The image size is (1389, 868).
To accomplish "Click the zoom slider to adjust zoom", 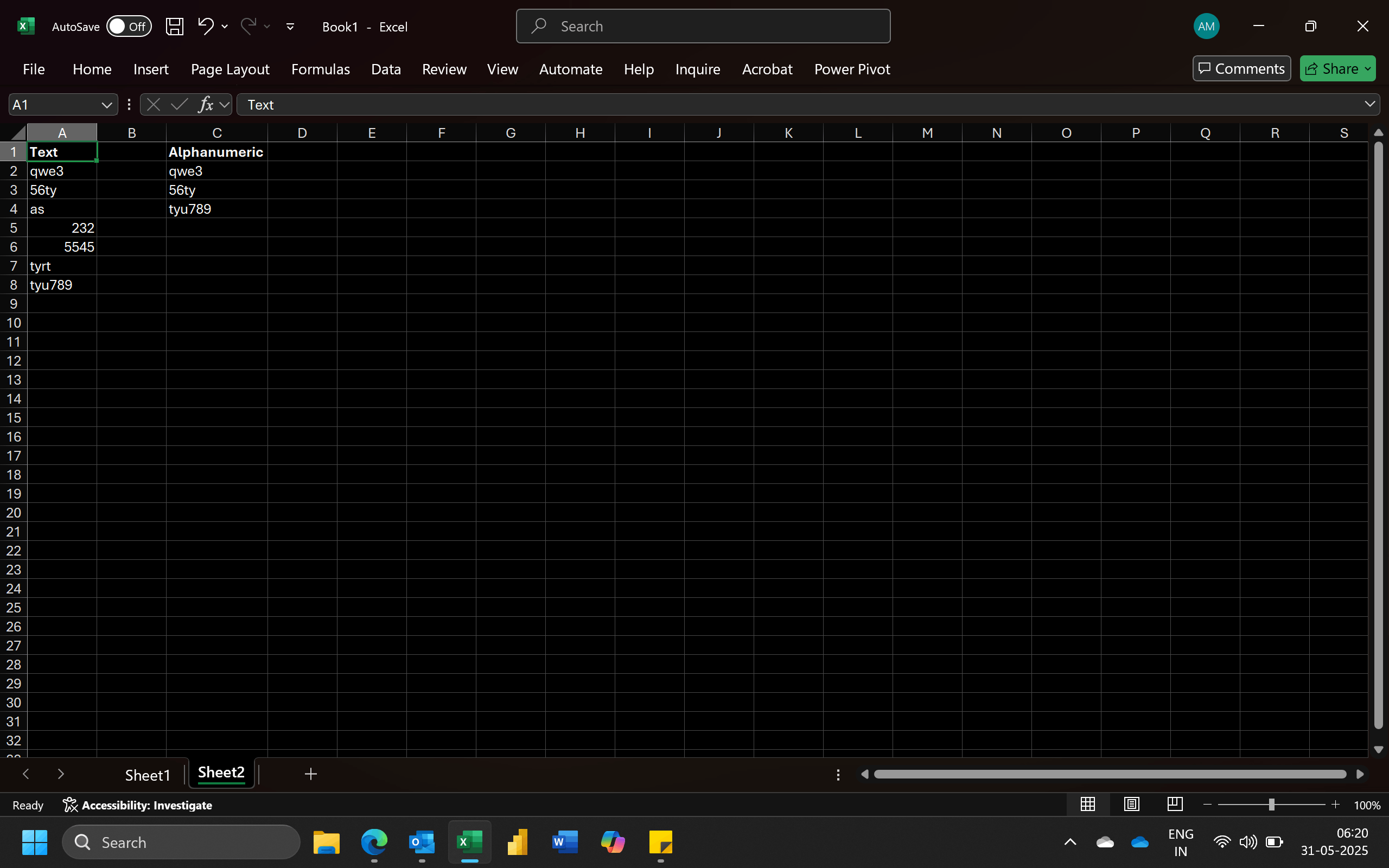I will point(1270,803).
